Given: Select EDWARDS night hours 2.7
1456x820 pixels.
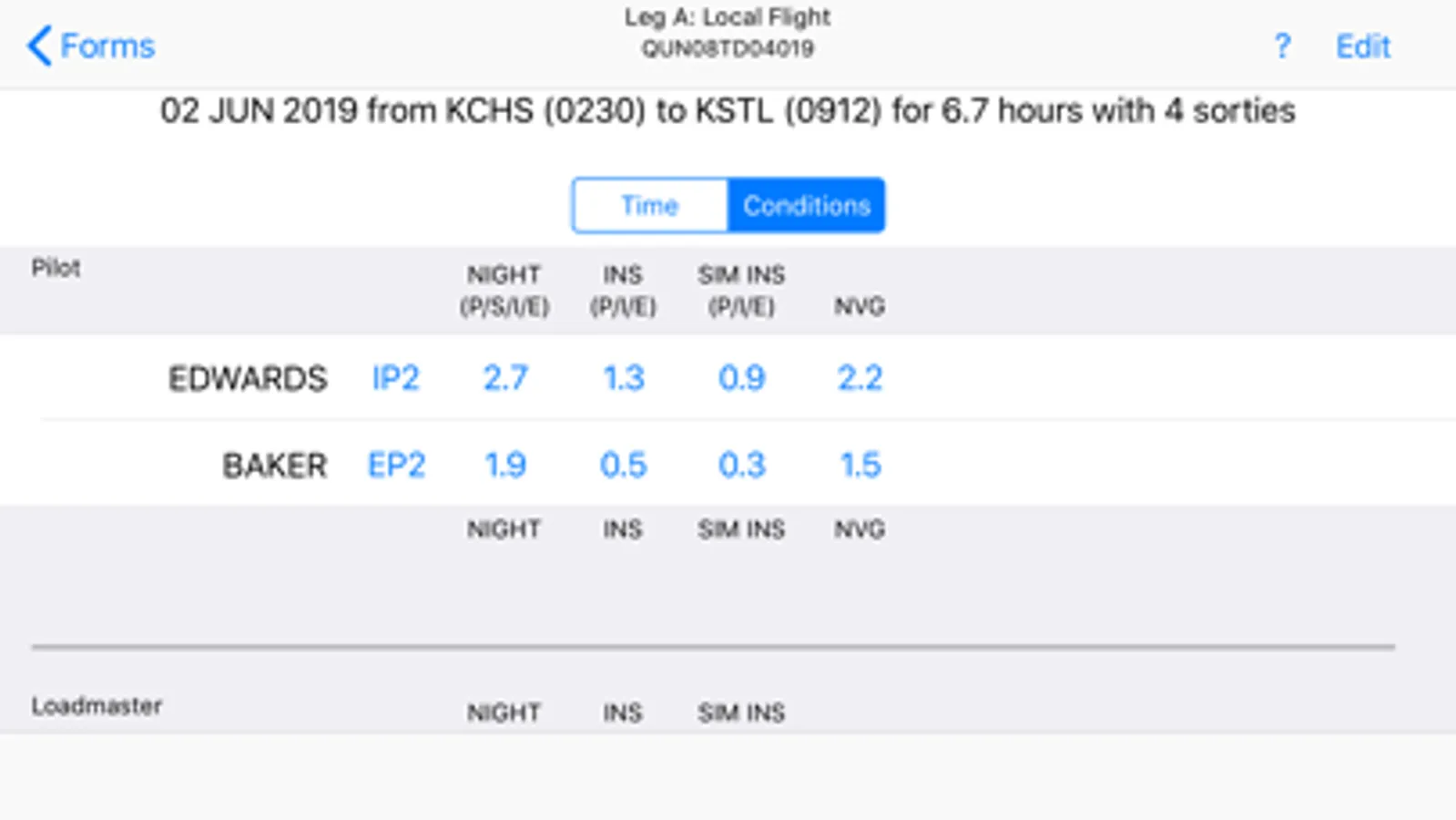Looking at the screenshot, I should [505, 378].
